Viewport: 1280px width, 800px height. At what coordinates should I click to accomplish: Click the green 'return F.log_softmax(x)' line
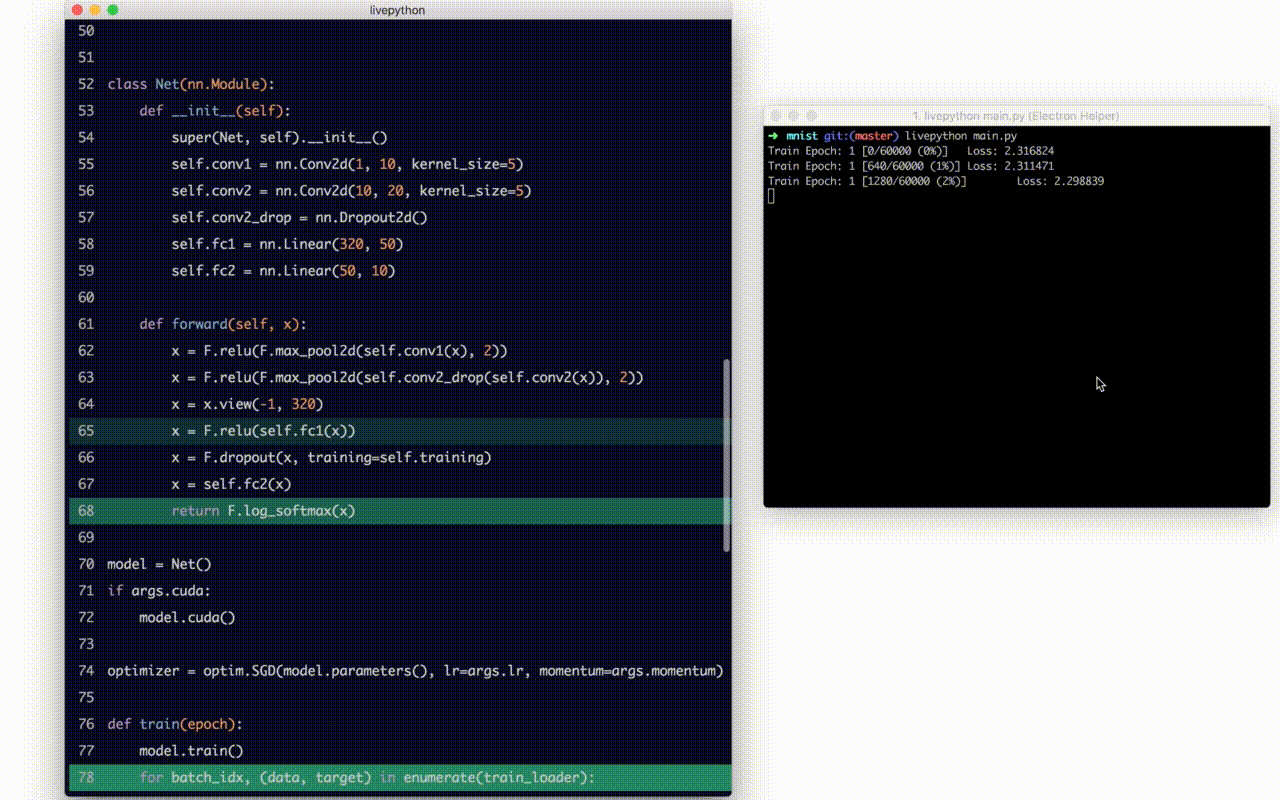click(398, 511)
